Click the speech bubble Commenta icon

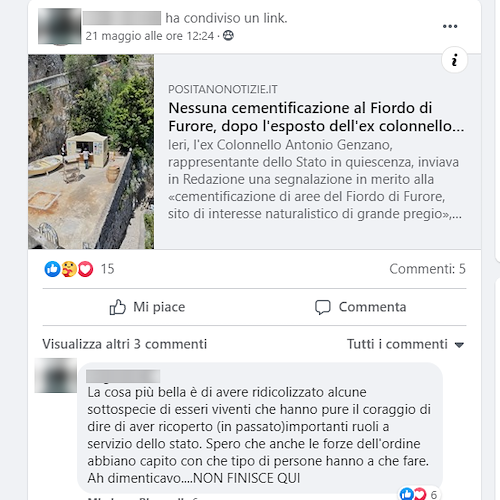(x=323, y=307)
